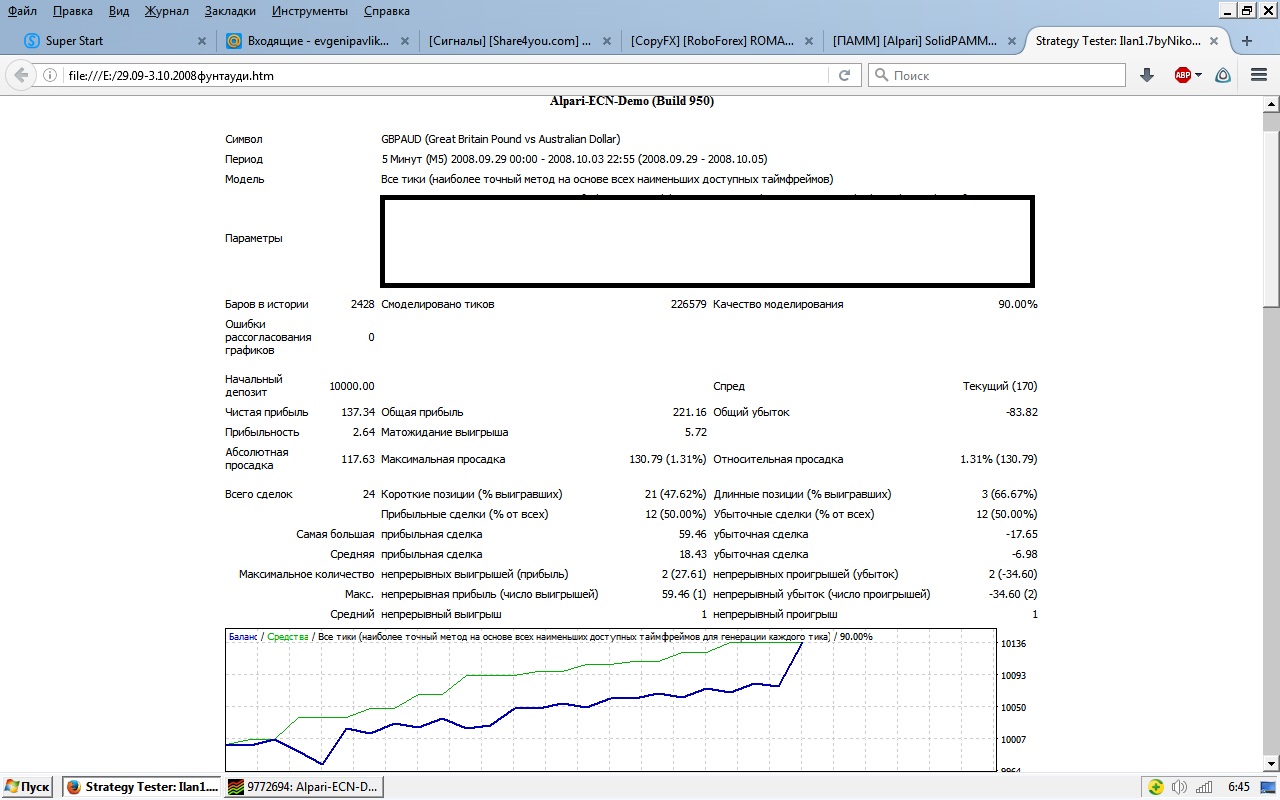Click the Adblock Plus icon

click(1183, 75)
